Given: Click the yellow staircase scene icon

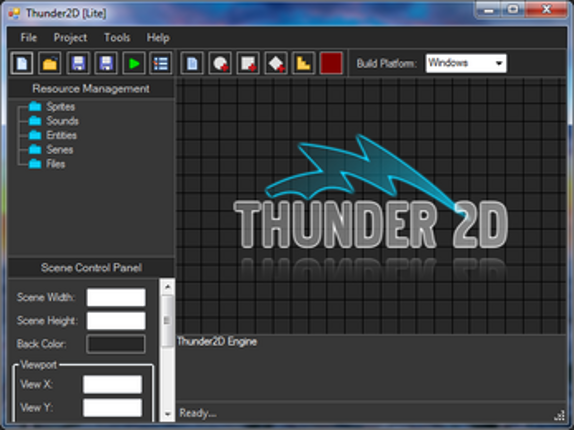Looking at the screenshot, I should tap(303, 63).
